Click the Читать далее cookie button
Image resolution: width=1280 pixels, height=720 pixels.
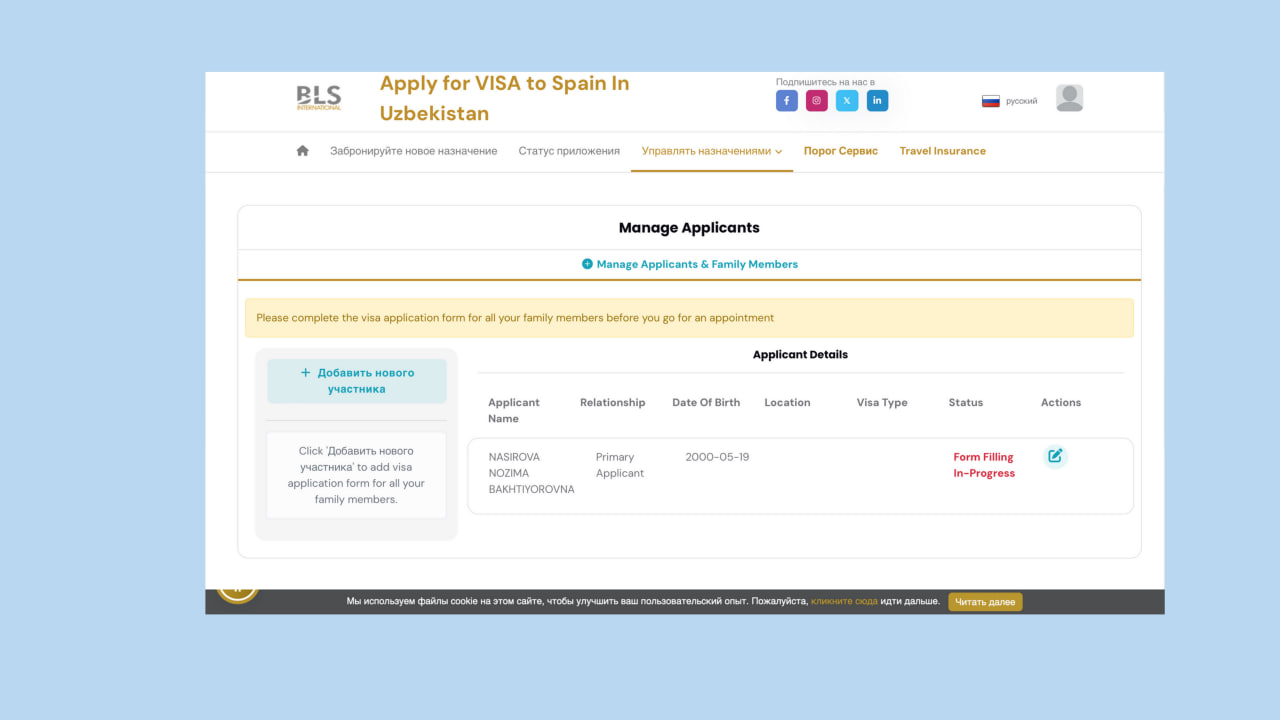985,602
